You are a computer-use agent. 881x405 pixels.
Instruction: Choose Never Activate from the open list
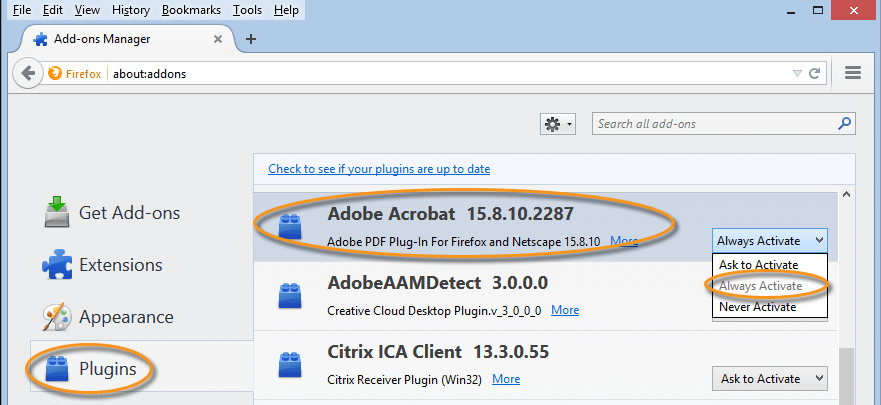770,307
